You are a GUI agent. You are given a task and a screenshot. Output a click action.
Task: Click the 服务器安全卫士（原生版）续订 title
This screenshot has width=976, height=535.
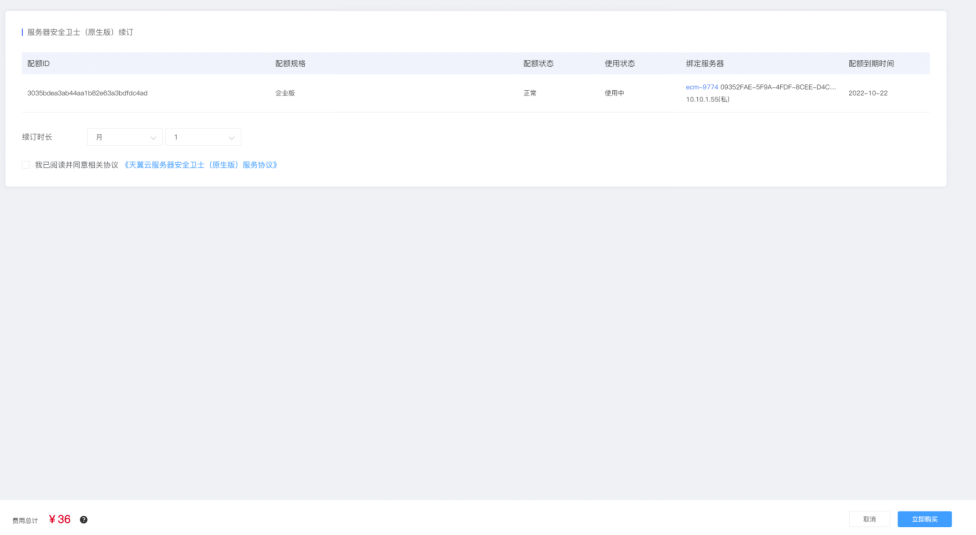tap(80, 32)
